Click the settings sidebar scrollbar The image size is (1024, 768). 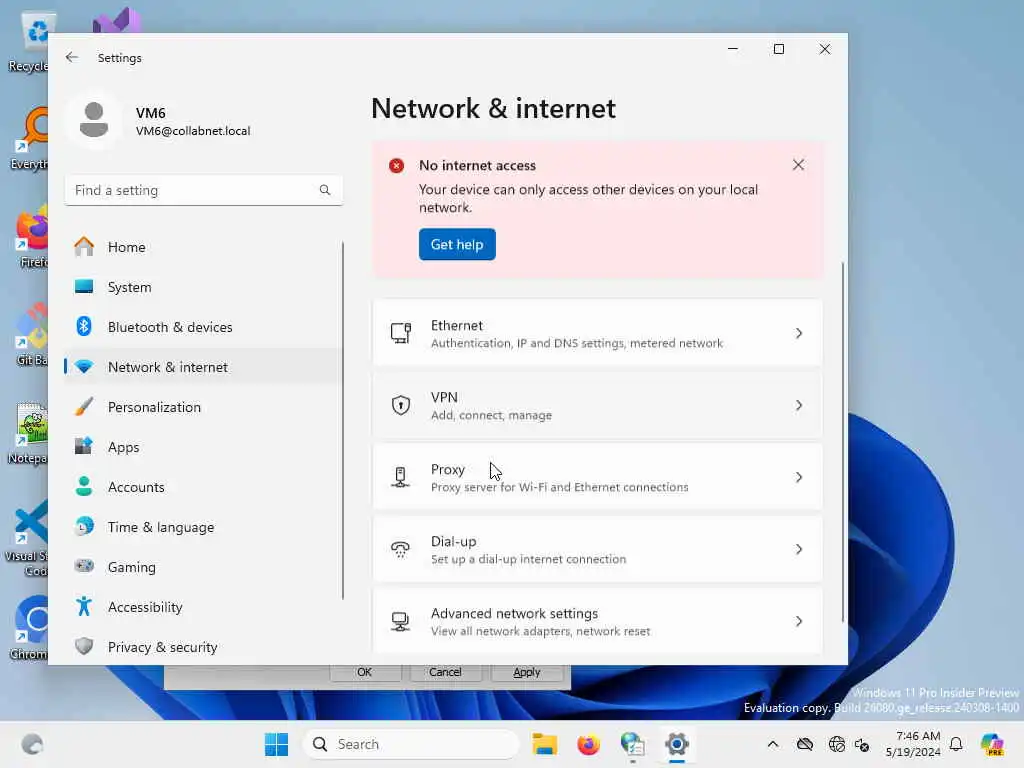342,420
